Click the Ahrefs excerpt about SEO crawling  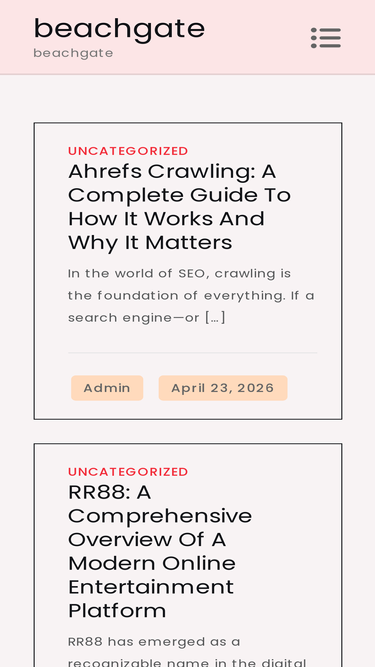point(191,296)
